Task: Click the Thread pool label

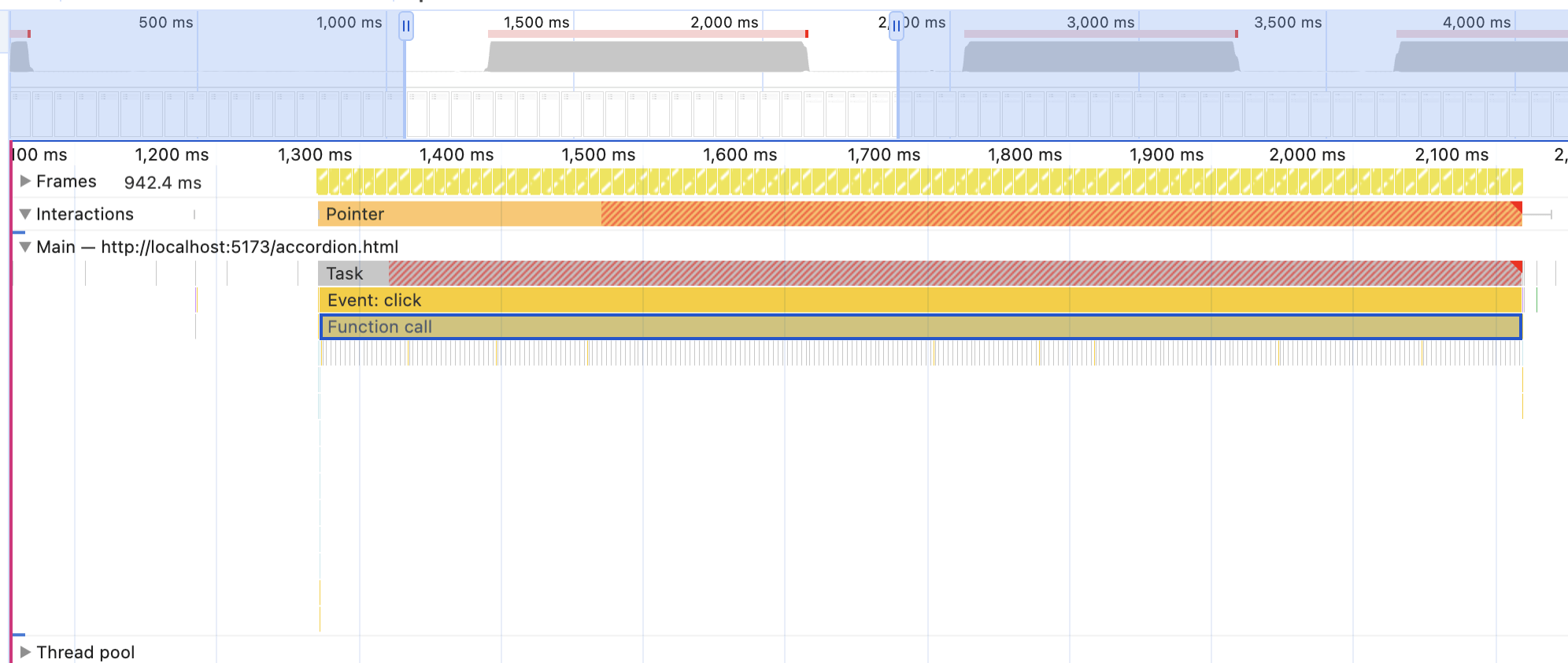Action: [85, 652]
